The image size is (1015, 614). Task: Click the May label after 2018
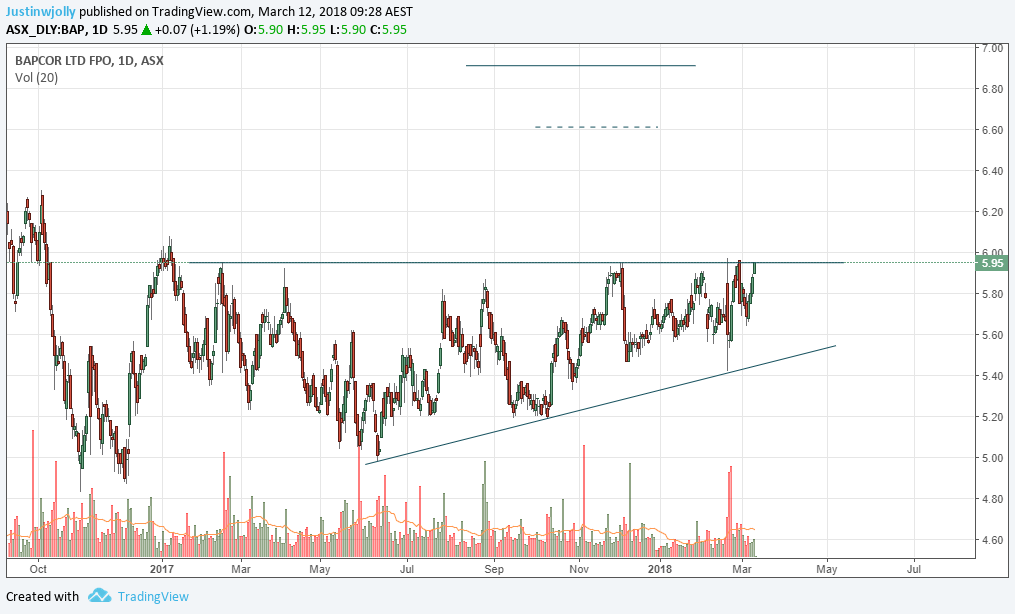[x=827, y=569]
